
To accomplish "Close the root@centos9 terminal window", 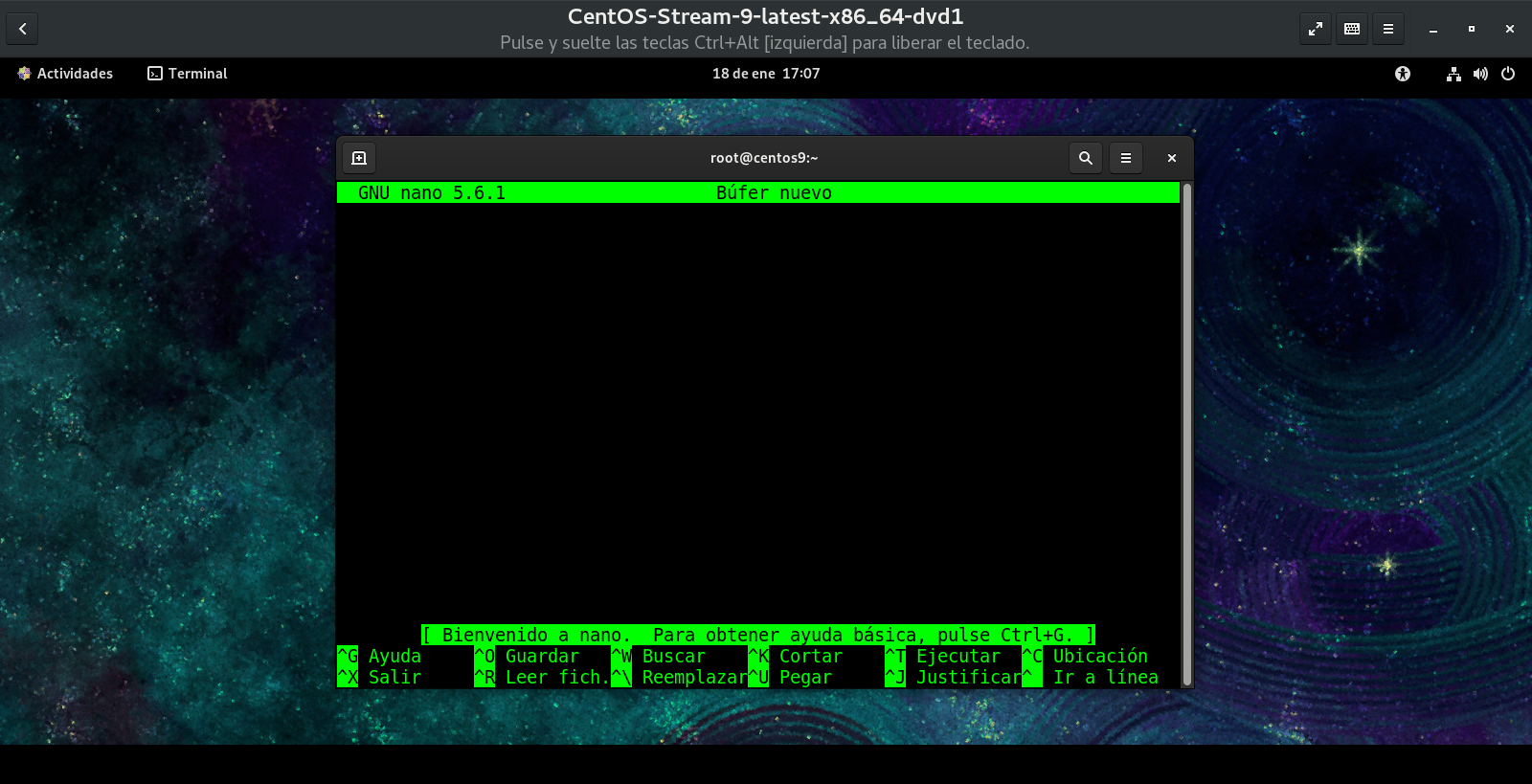I will pos(1171,158).
